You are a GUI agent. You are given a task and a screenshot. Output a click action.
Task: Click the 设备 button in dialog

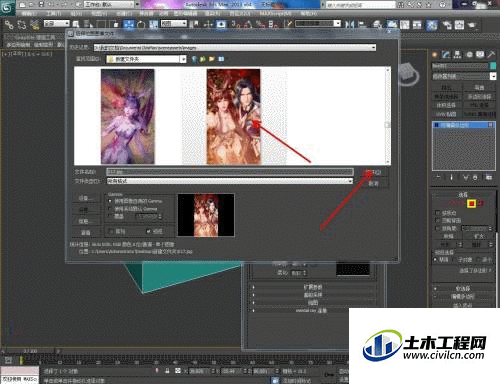[x=86, y=198]
